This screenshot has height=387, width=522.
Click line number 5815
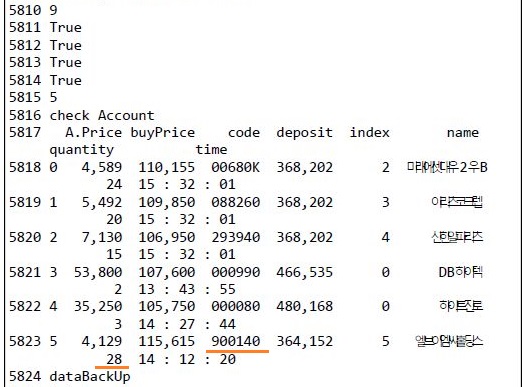tap(25, 97)
